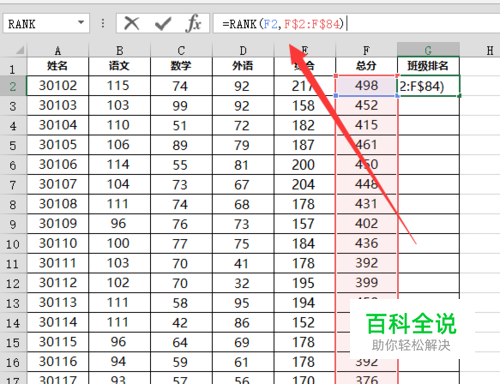Expand the Name Box dropdown arrow
Image resolution: width=500 pixels, height=384 pixels.
pos(81,23)
